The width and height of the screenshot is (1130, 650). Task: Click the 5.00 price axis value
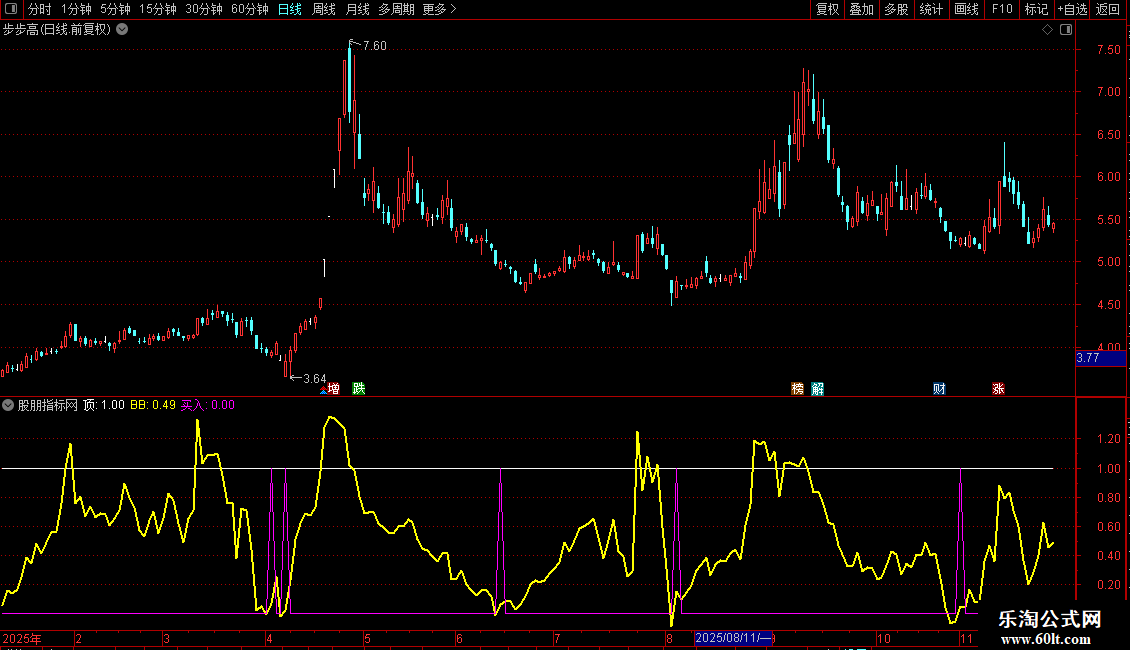[1108, 262]
